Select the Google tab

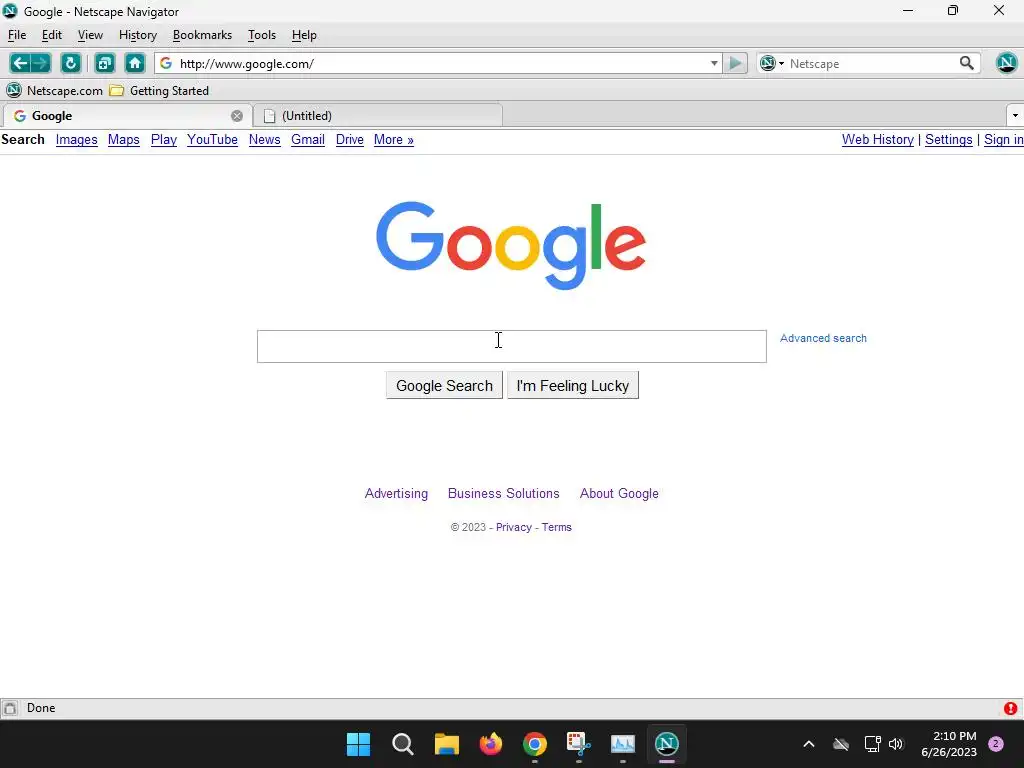pyautogui.click(x=127, y=116)
